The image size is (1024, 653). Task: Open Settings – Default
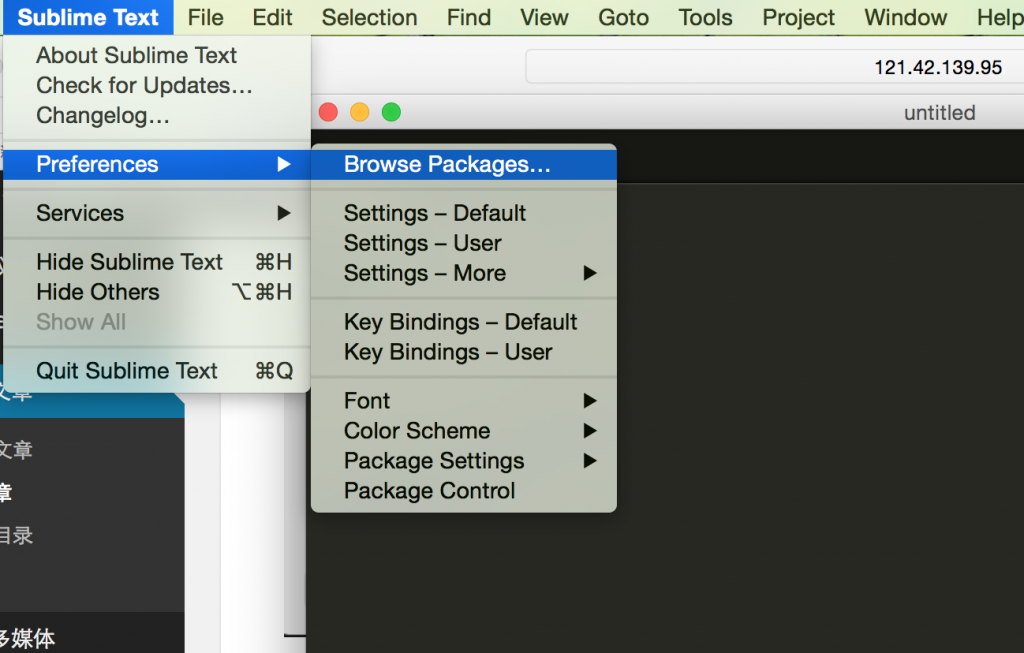coord(464,213)
